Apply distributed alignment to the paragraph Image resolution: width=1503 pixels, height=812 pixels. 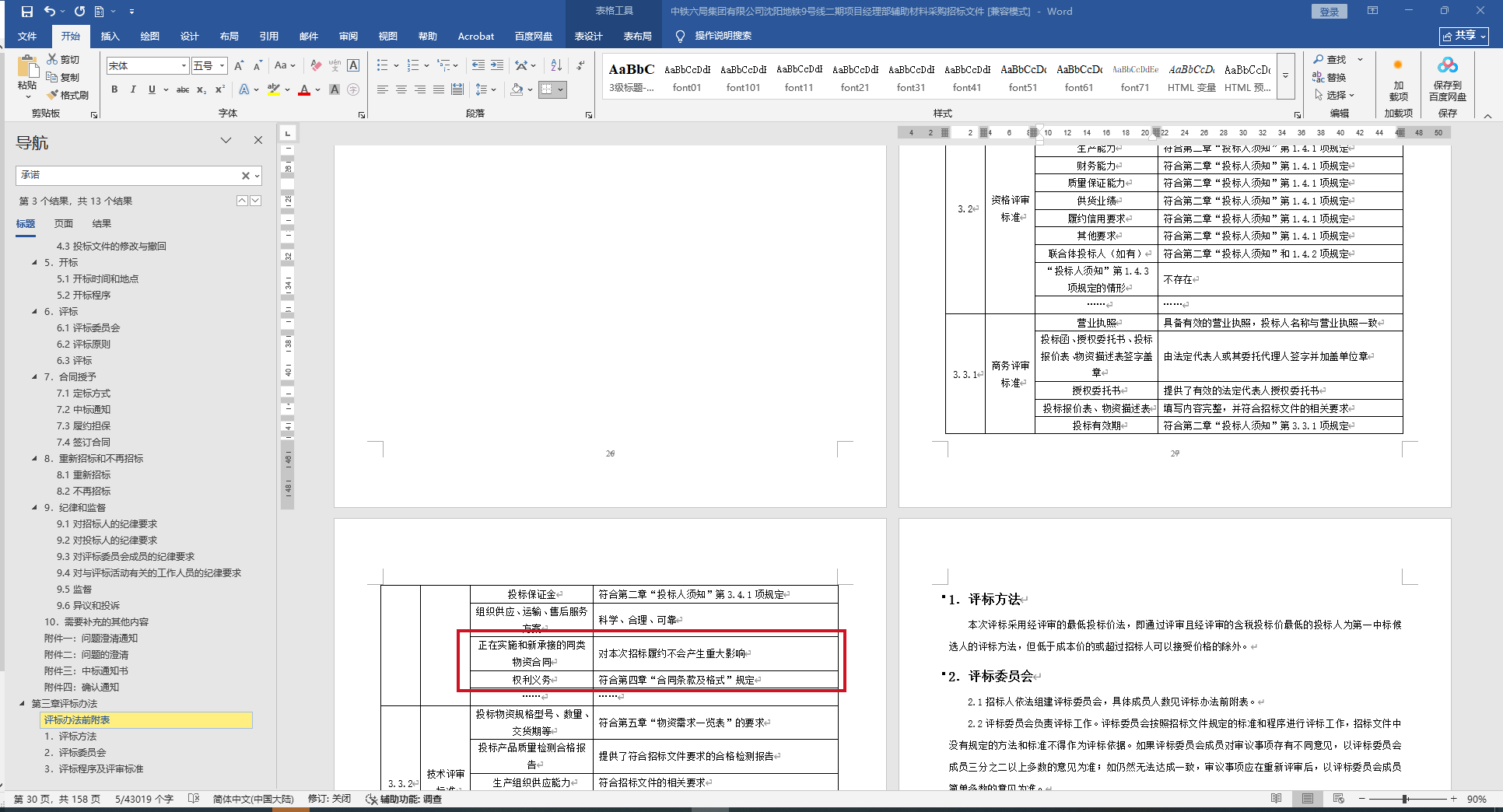(x=457, y=89)
